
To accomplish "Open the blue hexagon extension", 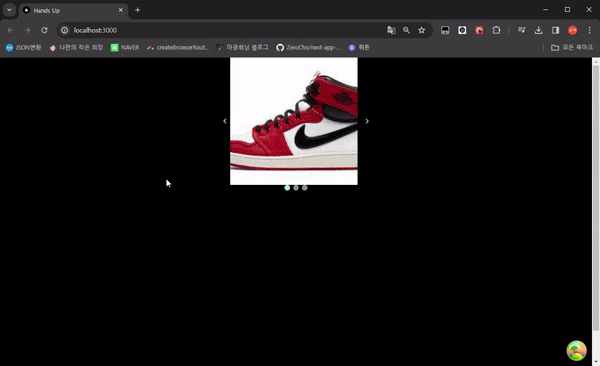I will click(x=462, y=30).
